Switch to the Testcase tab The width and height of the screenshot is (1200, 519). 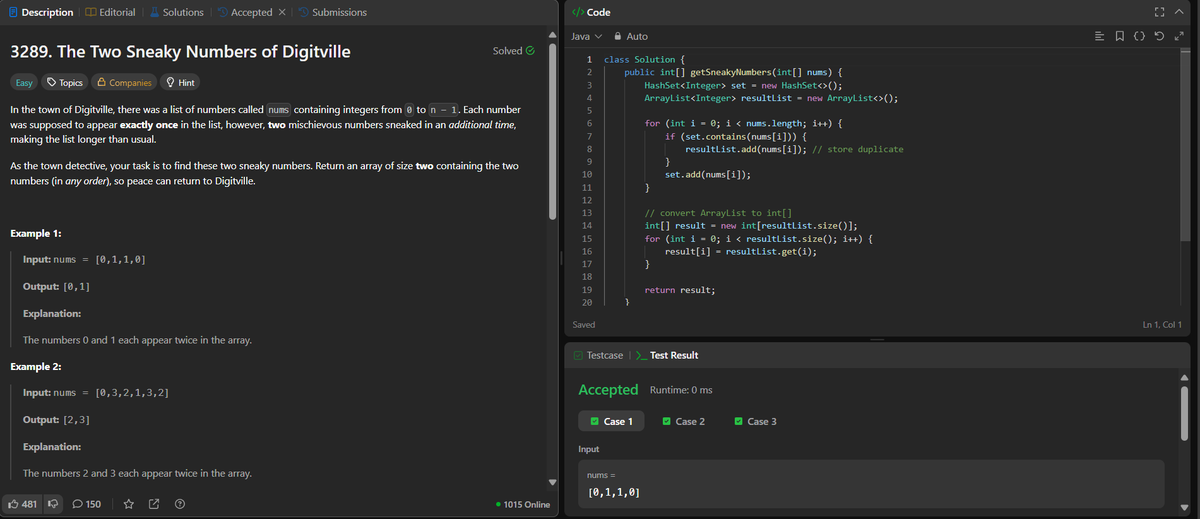point(598,355)
